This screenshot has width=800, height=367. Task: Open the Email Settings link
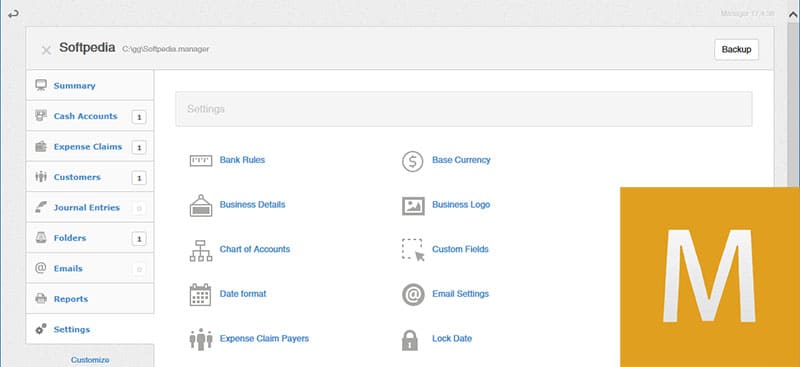460,293
